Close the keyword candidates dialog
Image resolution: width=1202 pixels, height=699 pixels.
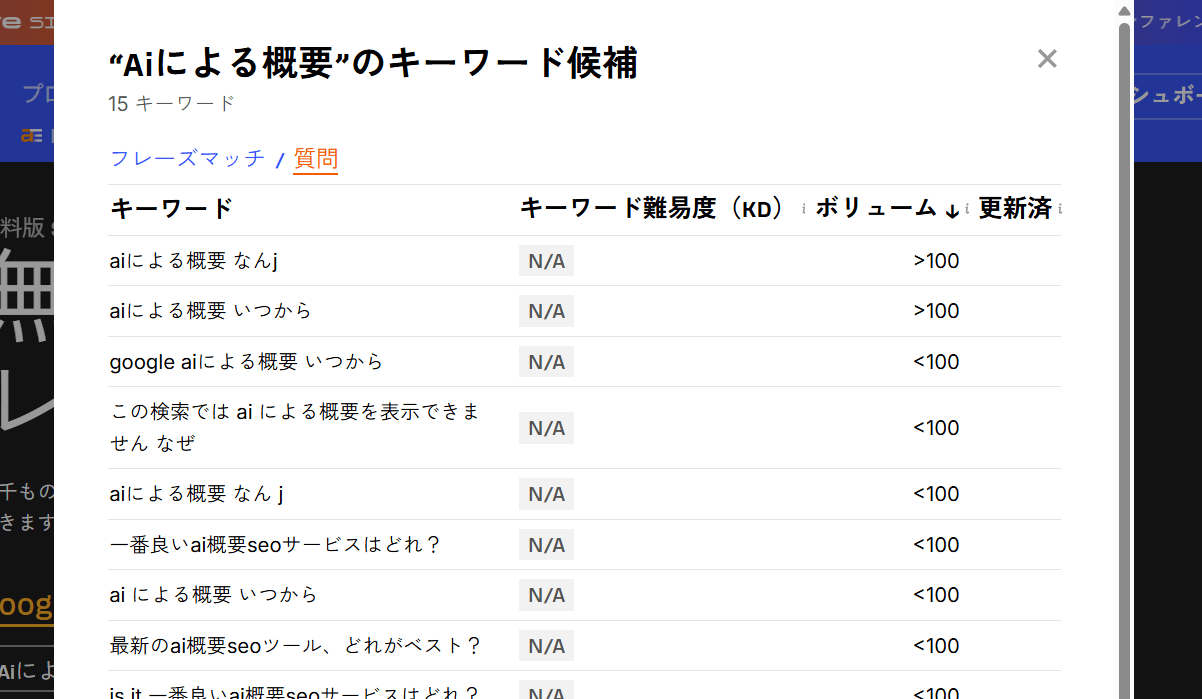coord(1046,58)
